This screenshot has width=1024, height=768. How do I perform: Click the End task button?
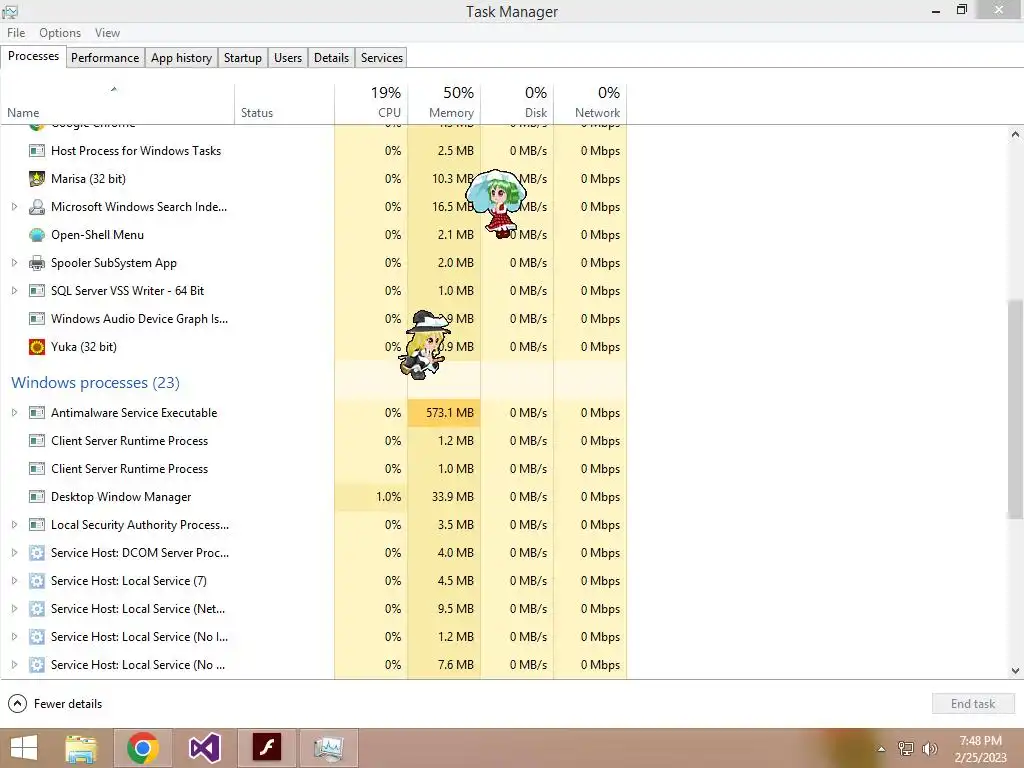click(x=972, y=703)
